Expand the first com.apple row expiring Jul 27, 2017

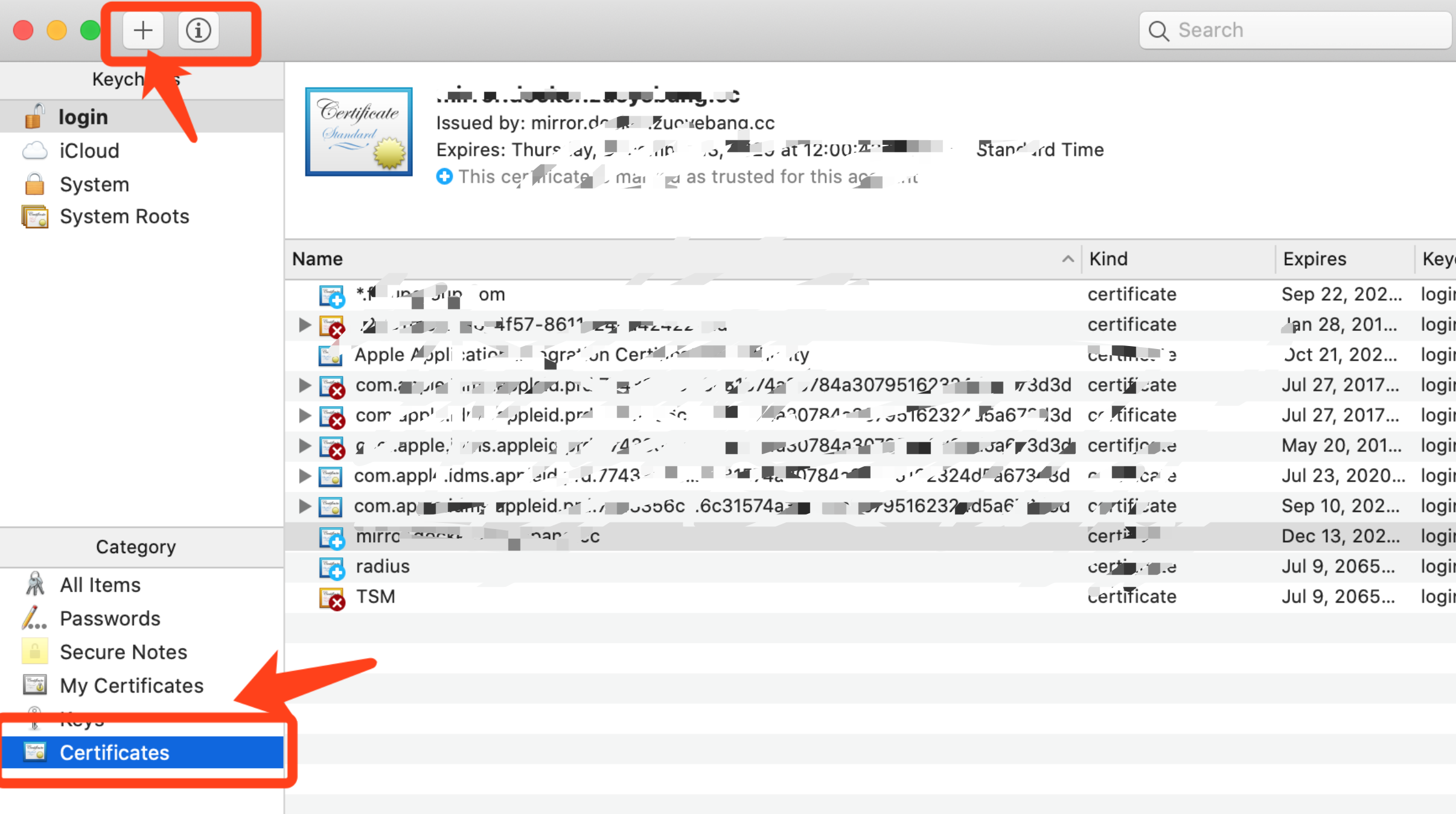click(305, 385)
